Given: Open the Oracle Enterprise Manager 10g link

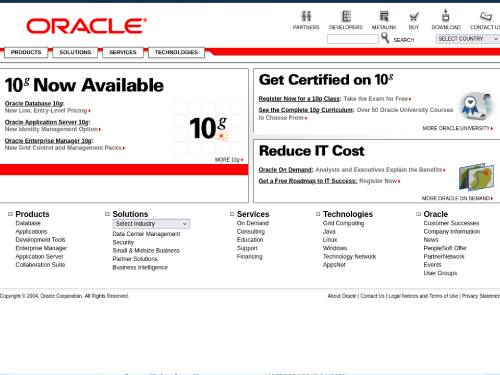Looking at the screenshot, I should [49, 141].
